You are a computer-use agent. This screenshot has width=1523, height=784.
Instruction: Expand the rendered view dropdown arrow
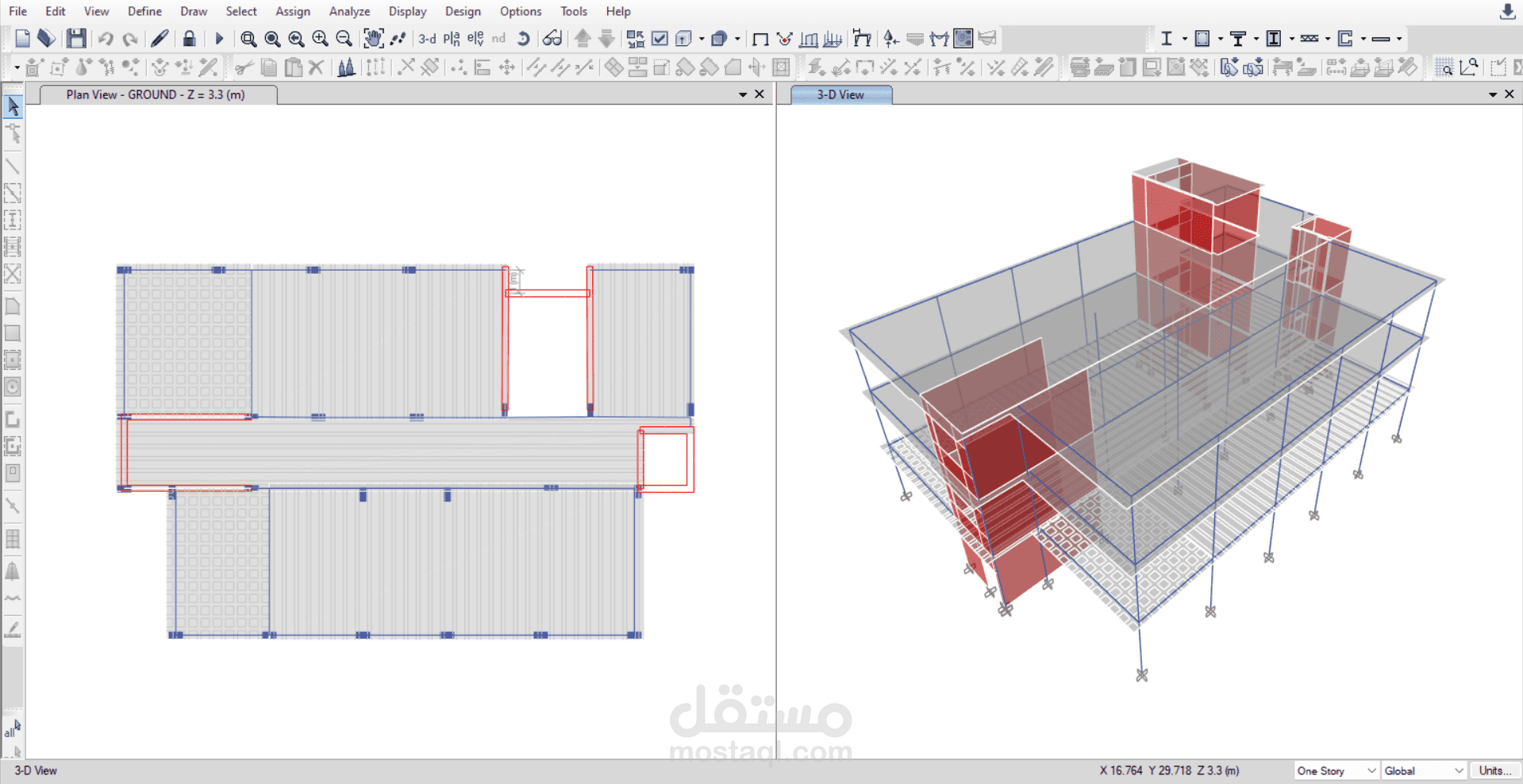[x=737, y=38]
